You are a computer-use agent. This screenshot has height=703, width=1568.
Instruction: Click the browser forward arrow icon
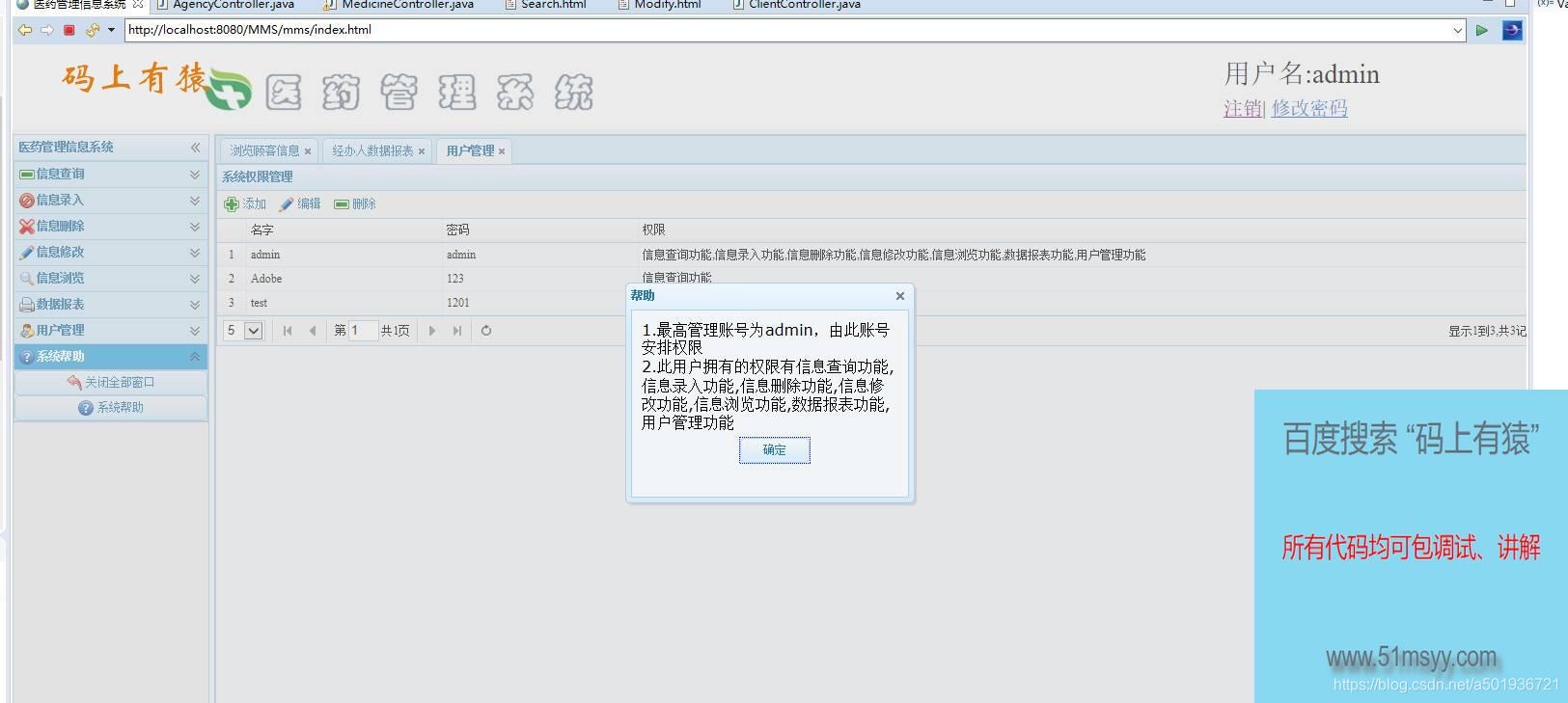[x=46, y=30]
